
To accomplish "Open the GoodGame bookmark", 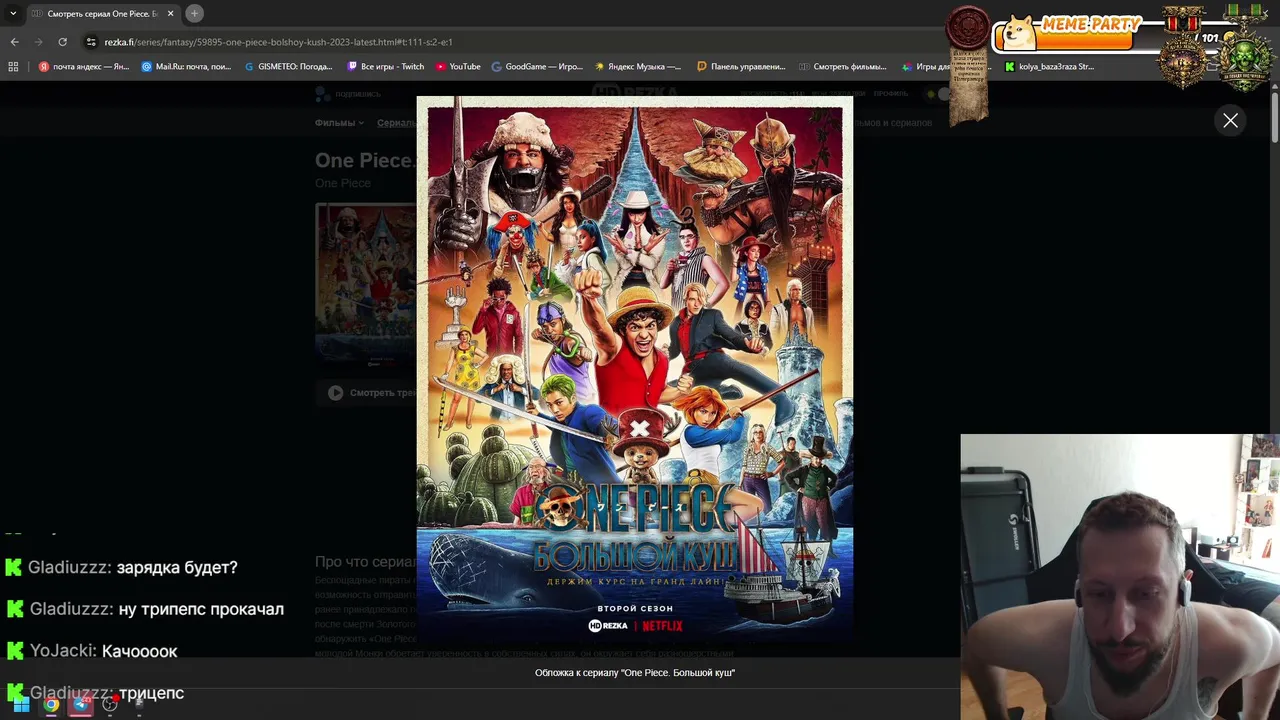I will click(537, 67).
